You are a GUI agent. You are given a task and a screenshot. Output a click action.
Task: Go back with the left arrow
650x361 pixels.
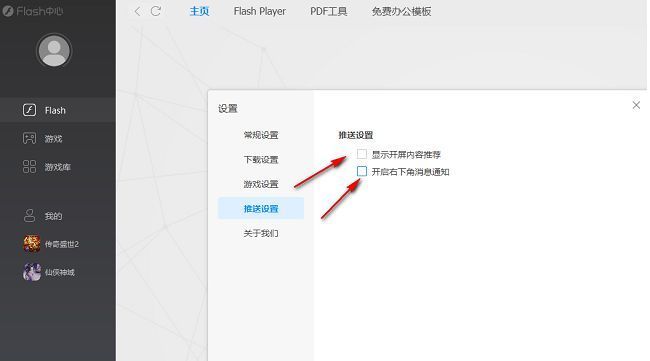(137, 12)
